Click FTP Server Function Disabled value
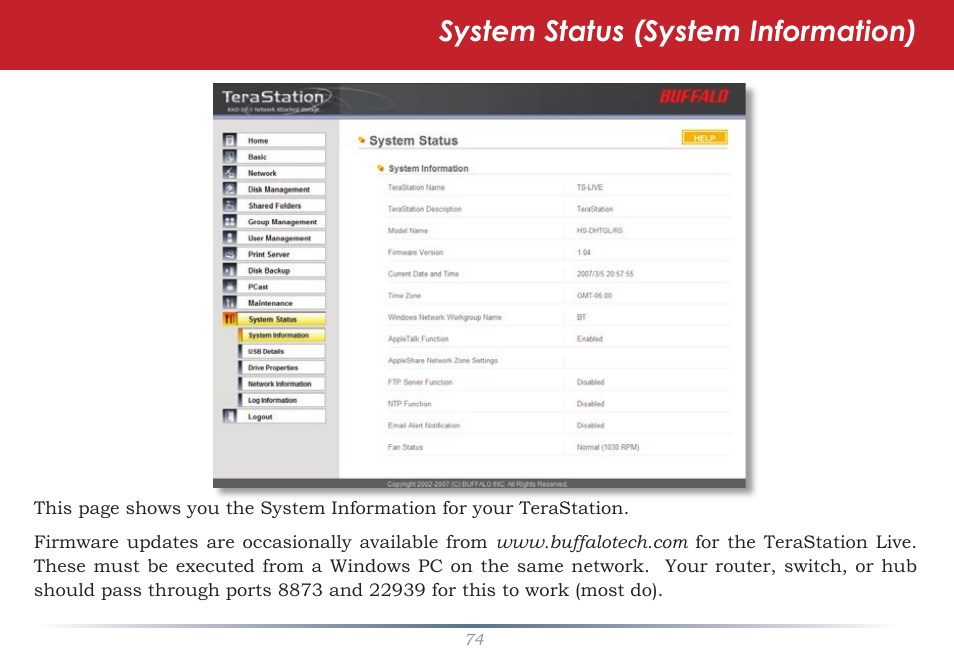This screenshot has width=954, height=661. tap(590, 382)
